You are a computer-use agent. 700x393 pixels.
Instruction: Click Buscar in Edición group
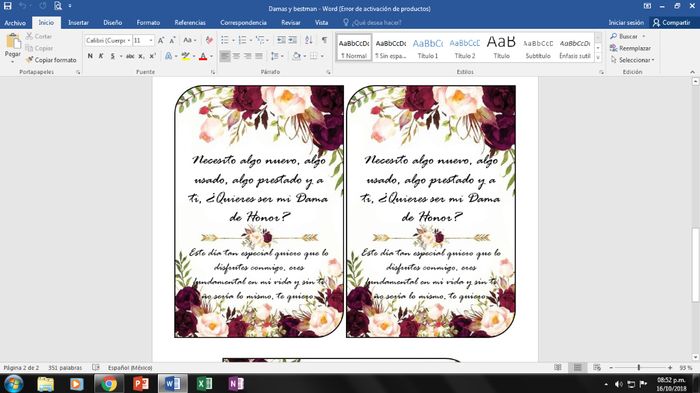click(624, 36)
